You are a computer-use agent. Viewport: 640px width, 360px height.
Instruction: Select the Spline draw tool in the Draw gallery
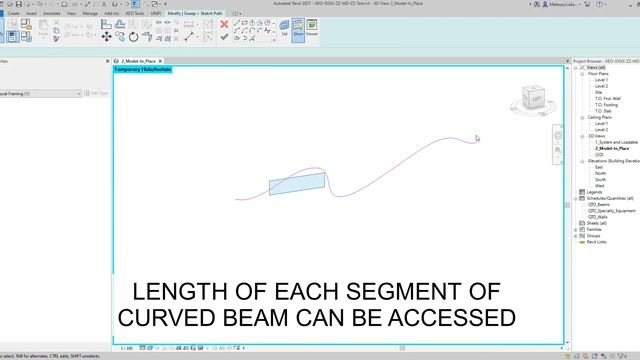pos(267,31)
